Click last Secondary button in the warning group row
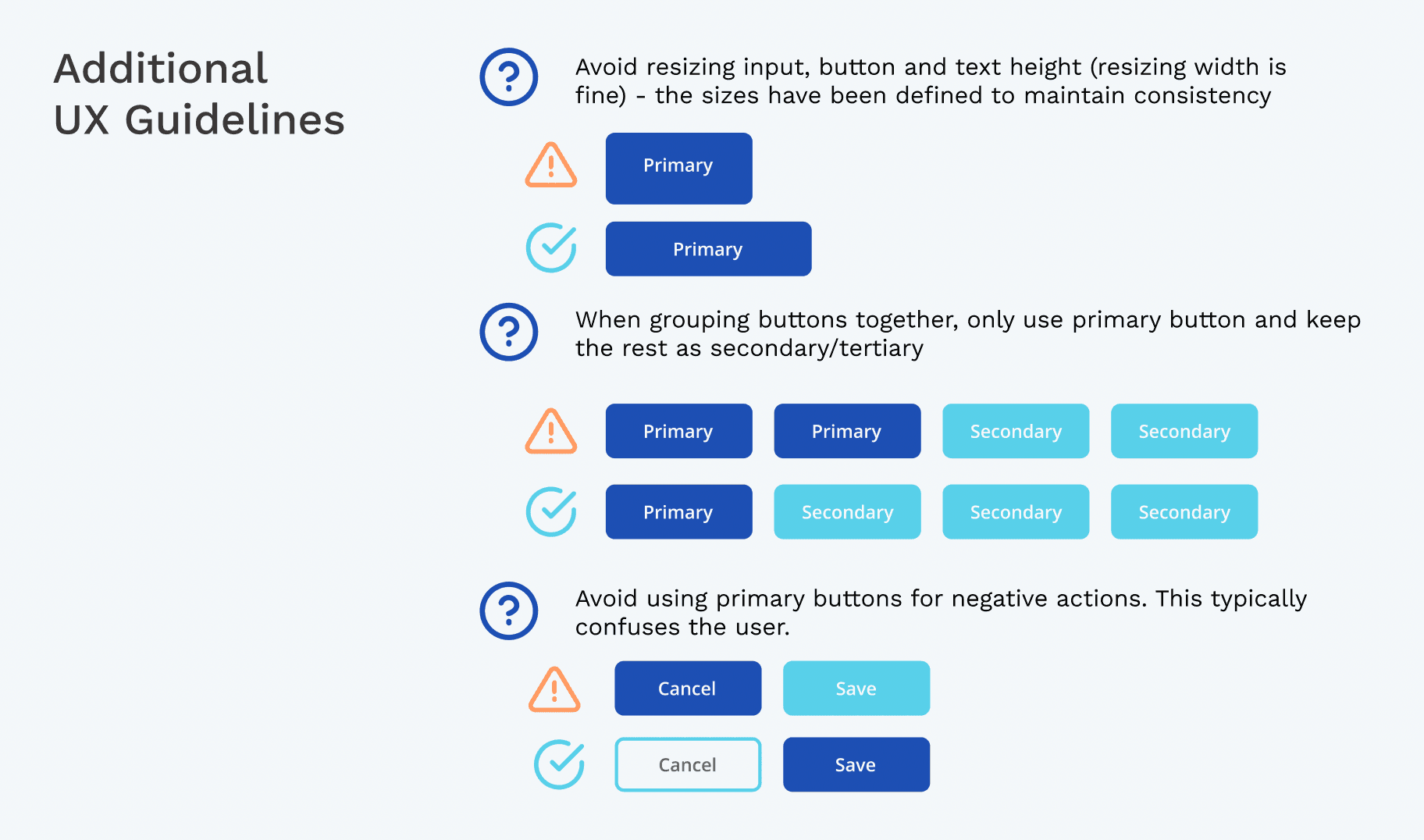Screen dimensions: 1424x840 1184,432
